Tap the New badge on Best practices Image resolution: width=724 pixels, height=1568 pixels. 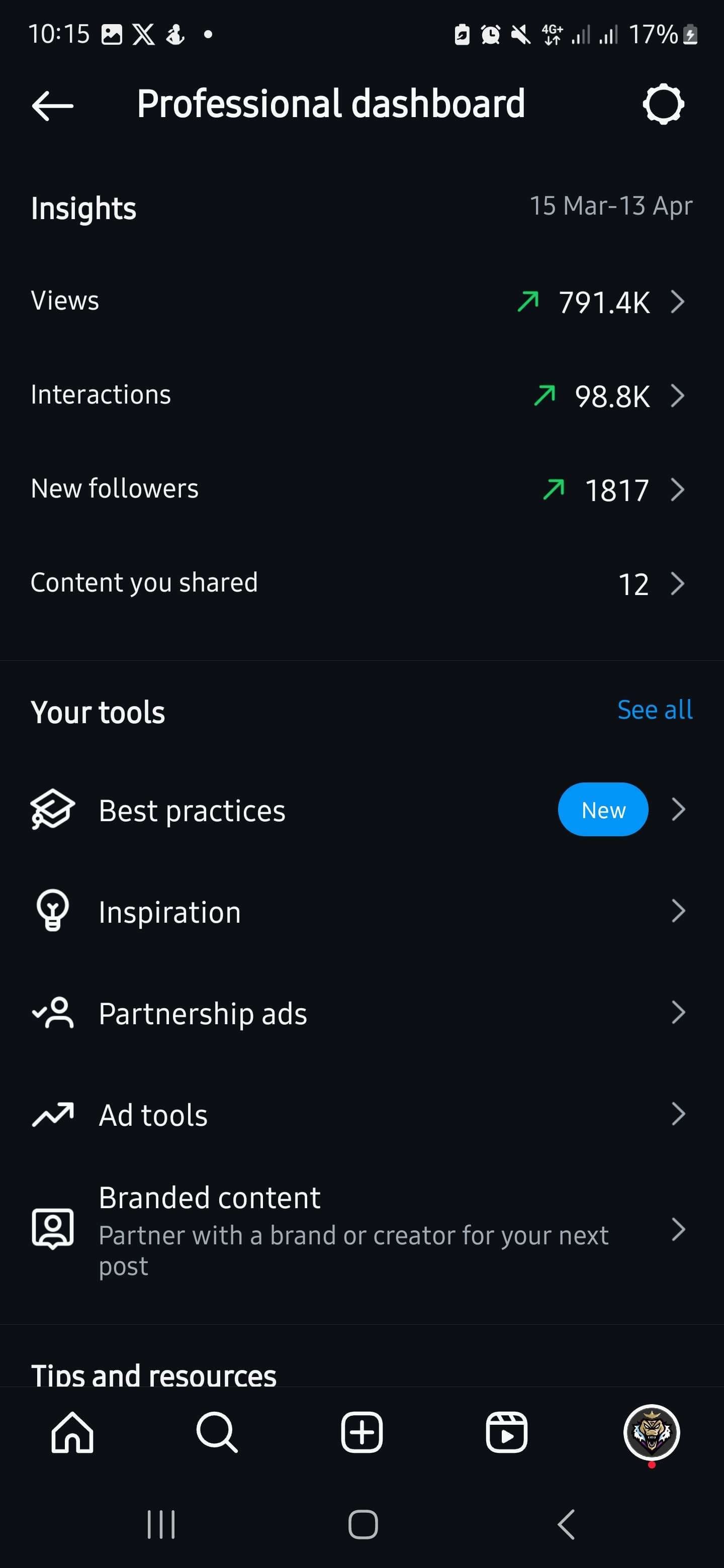coord(603,810)
